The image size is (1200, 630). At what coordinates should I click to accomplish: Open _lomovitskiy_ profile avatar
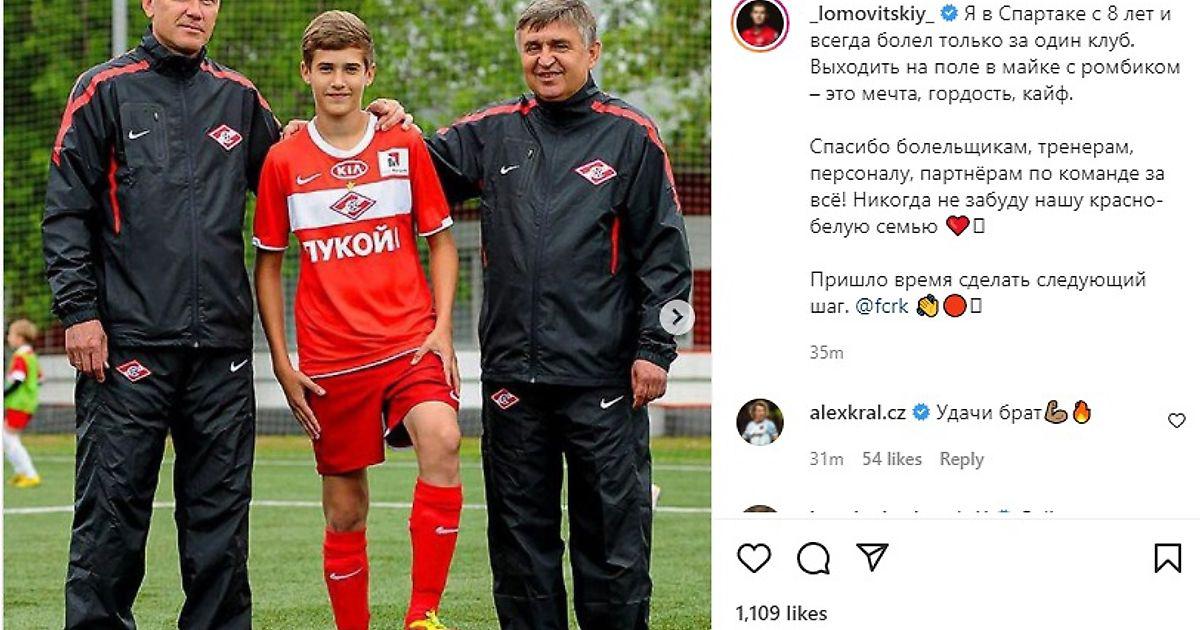click(760, 24)
